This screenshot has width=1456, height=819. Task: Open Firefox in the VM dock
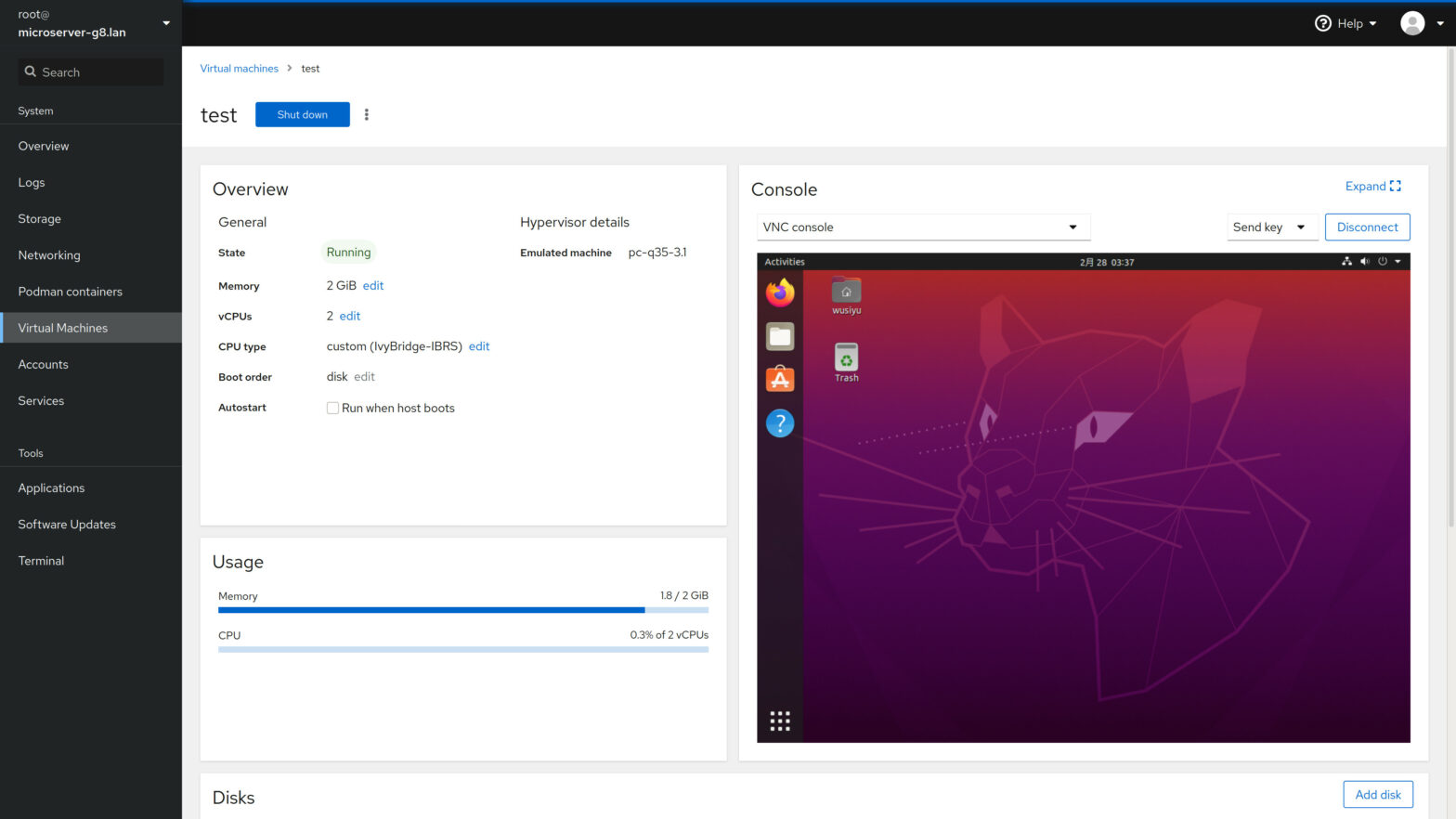click(780, 292)
